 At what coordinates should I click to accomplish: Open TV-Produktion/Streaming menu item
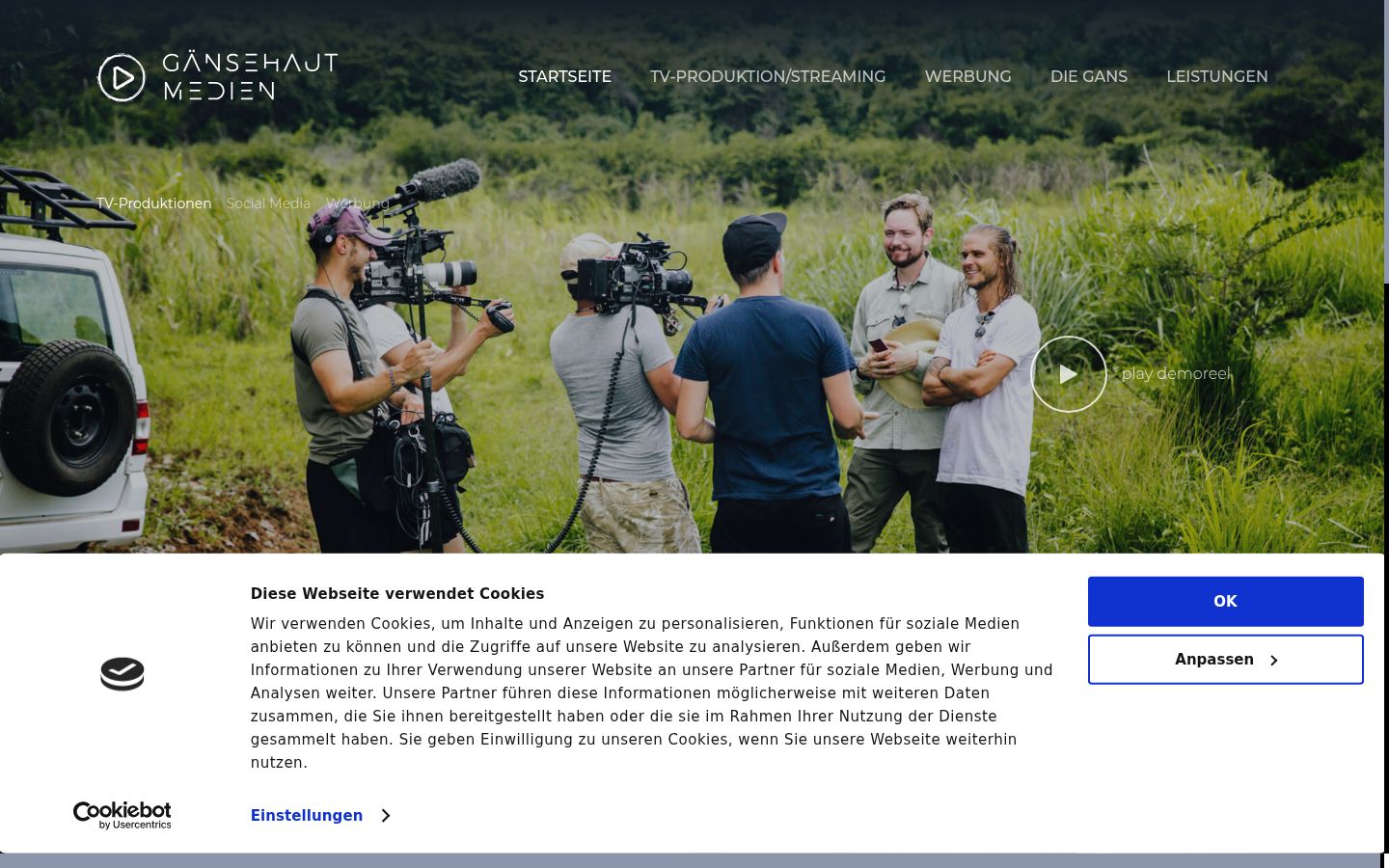coord(768,76)
